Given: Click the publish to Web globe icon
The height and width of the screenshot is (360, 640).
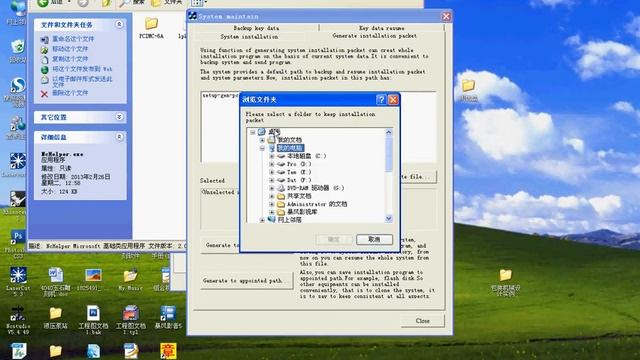Looking at the screenshot, I should pyautogui.click(x=44, y=70).
